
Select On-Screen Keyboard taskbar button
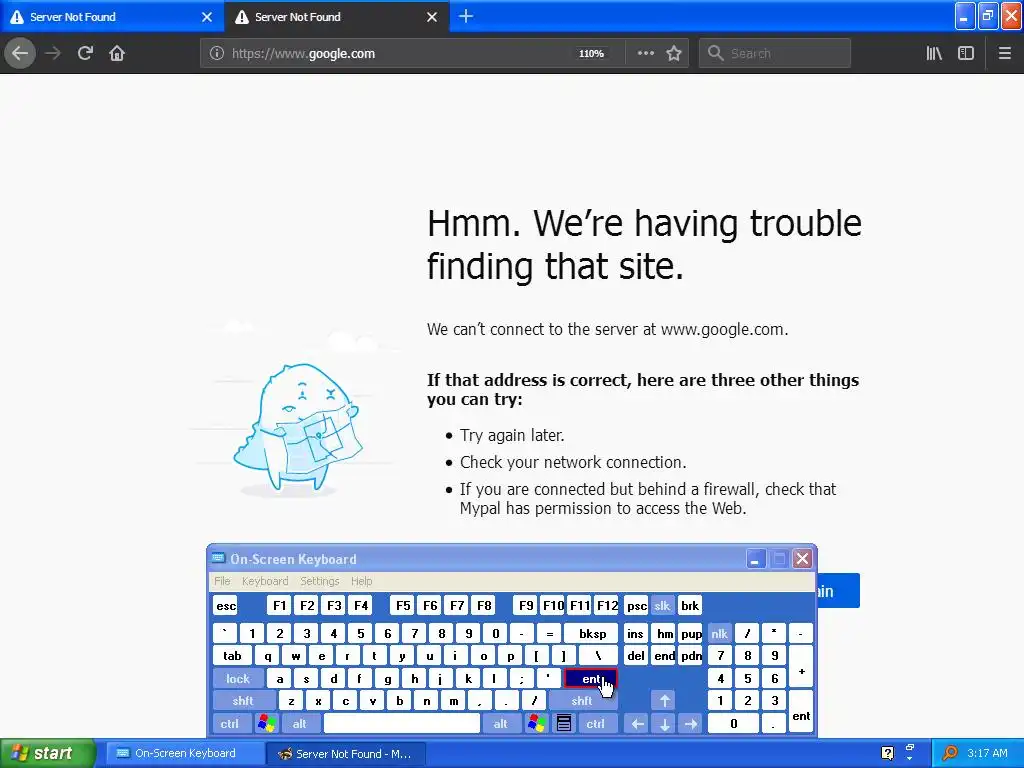pos(184,753)
